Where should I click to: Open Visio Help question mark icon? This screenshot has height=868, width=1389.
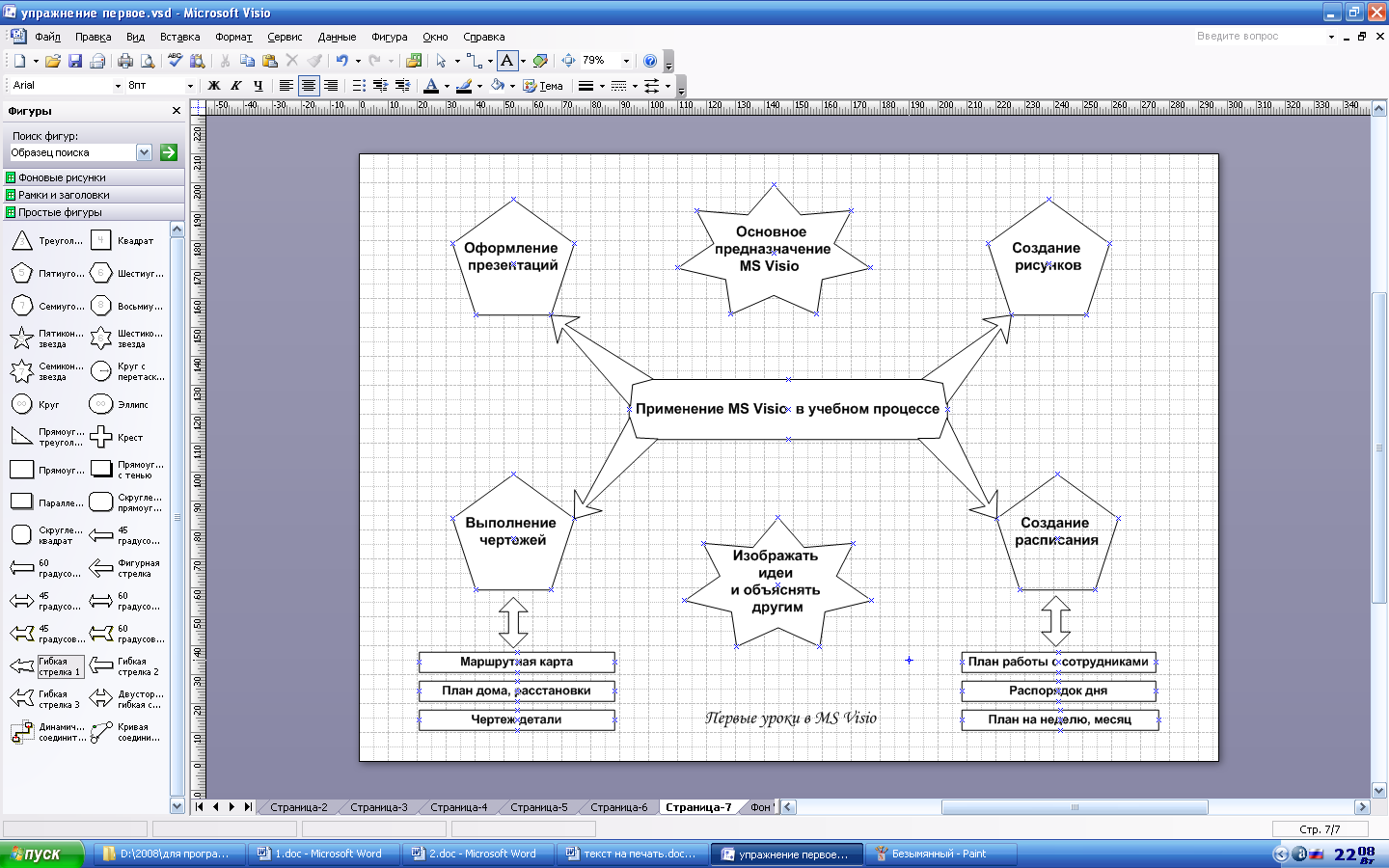coord(650,61)
